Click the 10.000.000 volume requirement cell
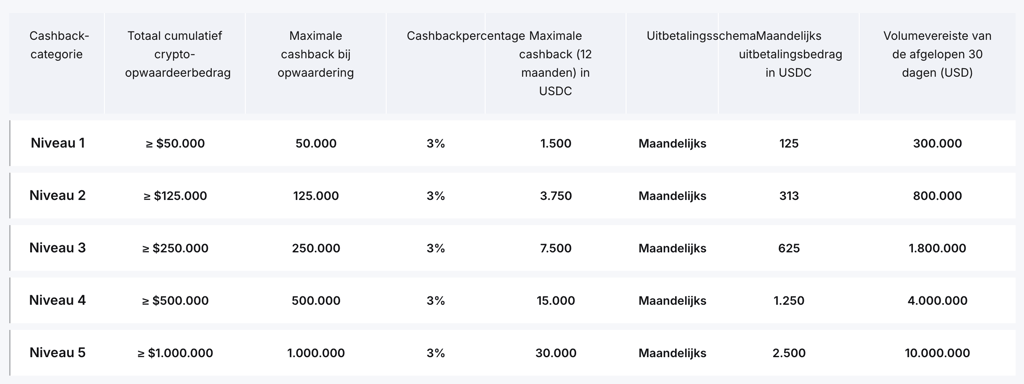 pos(937,353)
